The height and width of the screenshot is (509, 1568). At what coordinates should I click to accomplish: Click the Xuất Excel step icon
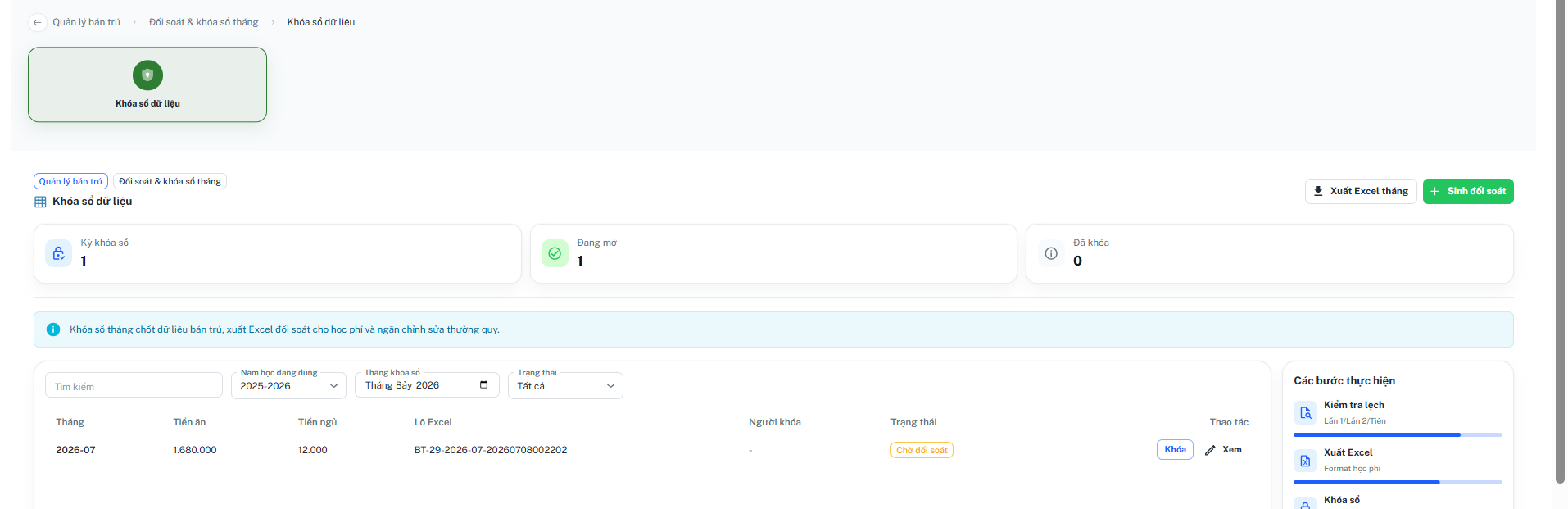click(x=1305, y=460)
